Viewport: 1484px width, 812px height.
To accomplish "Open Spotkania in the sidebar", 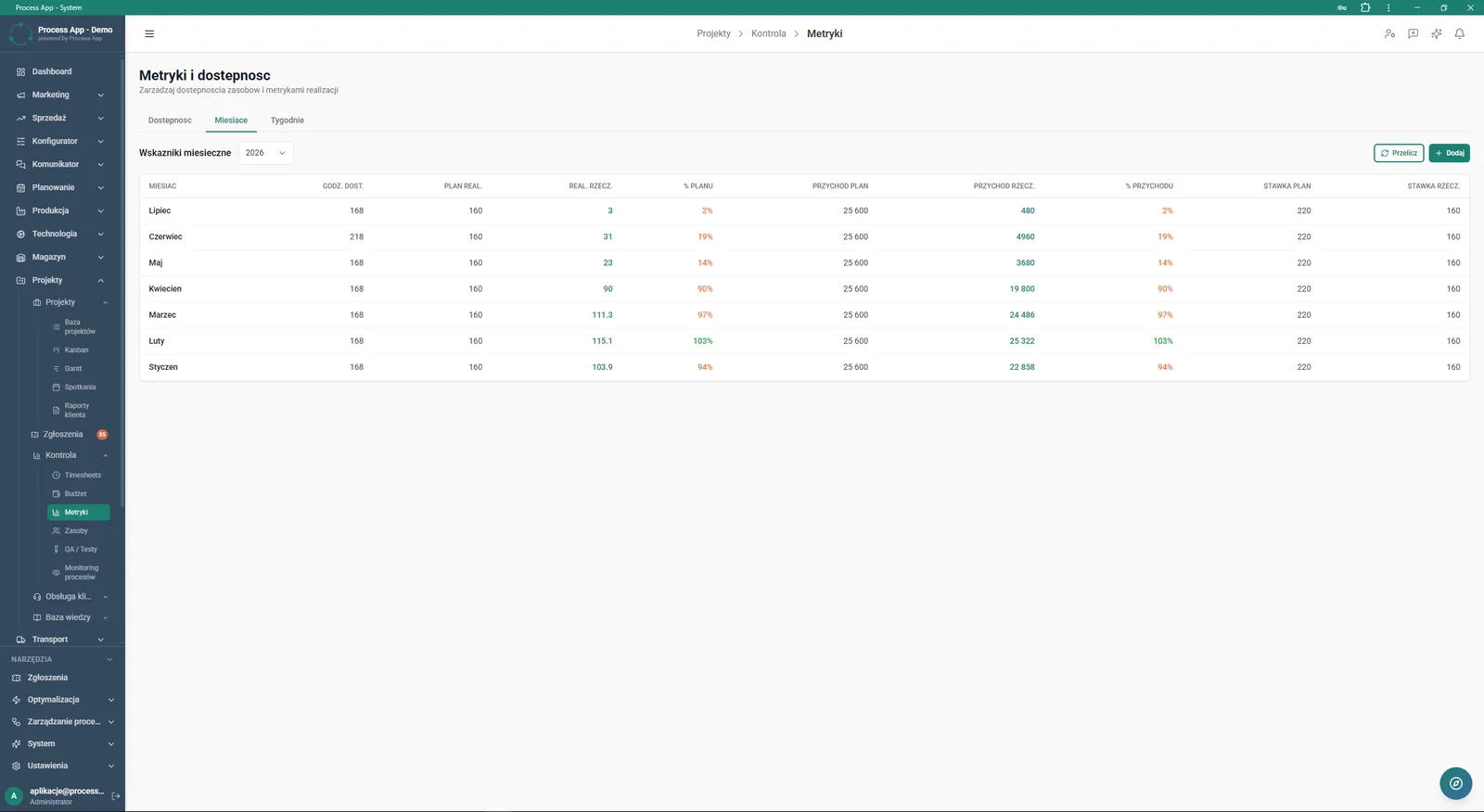I will (x=78, y=387).
